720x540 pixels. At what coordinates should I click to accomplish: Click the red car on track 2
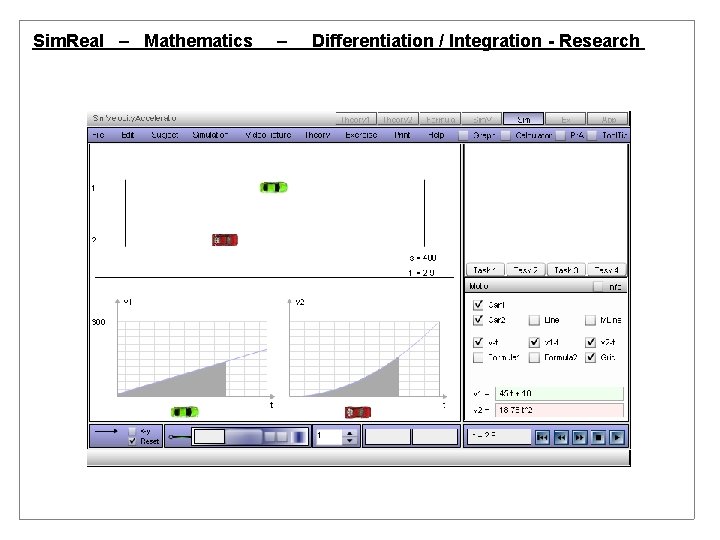[225, 240]
